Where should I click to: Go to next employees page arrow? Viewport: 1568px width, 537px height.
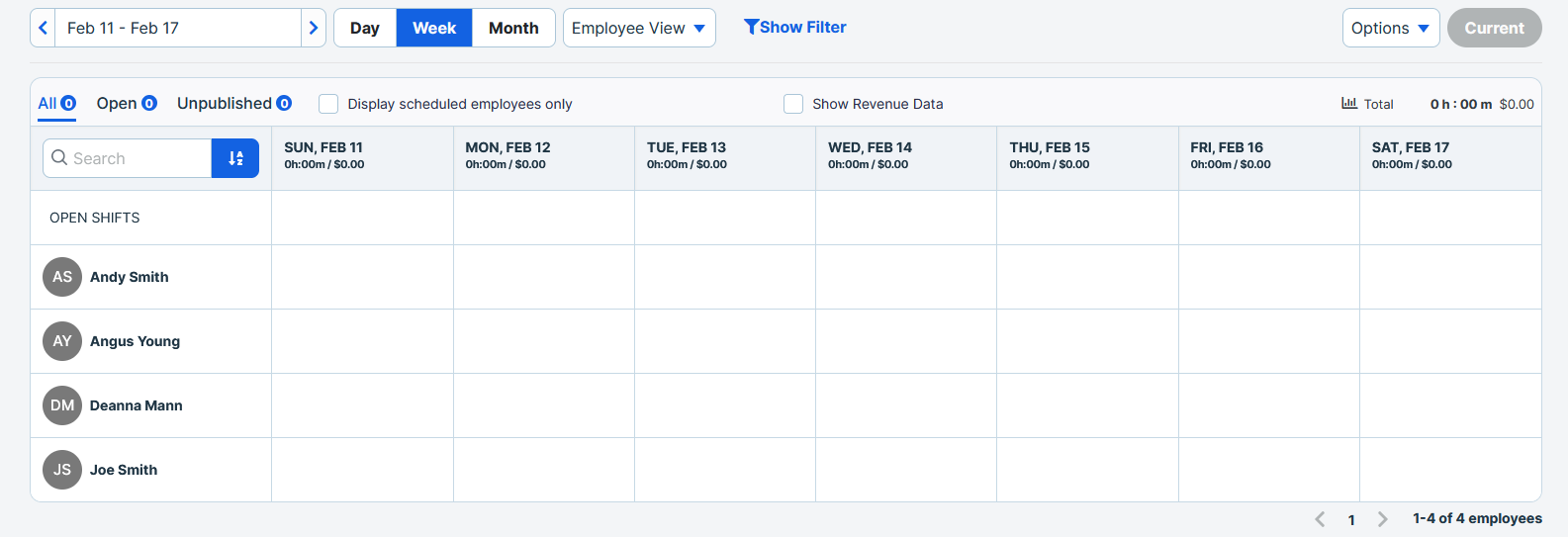[x=1383, y=519]
